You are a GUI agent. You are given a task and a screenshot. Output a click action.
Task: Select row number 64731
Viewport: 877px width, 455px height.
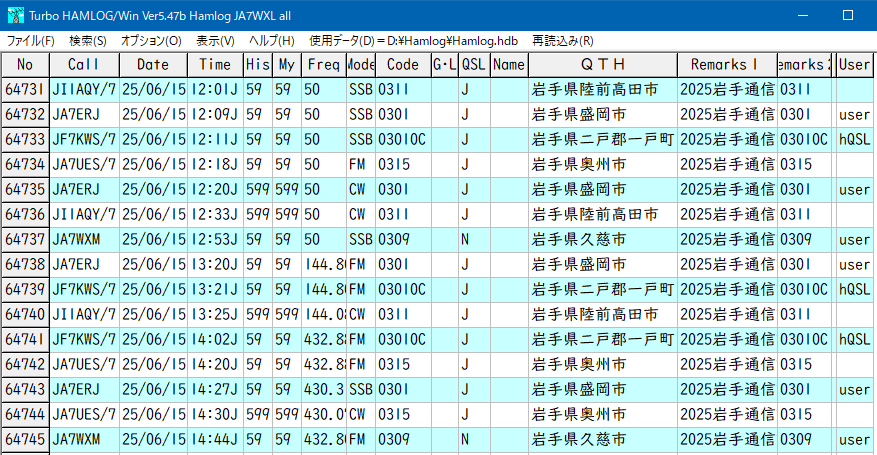coord(25,90)
